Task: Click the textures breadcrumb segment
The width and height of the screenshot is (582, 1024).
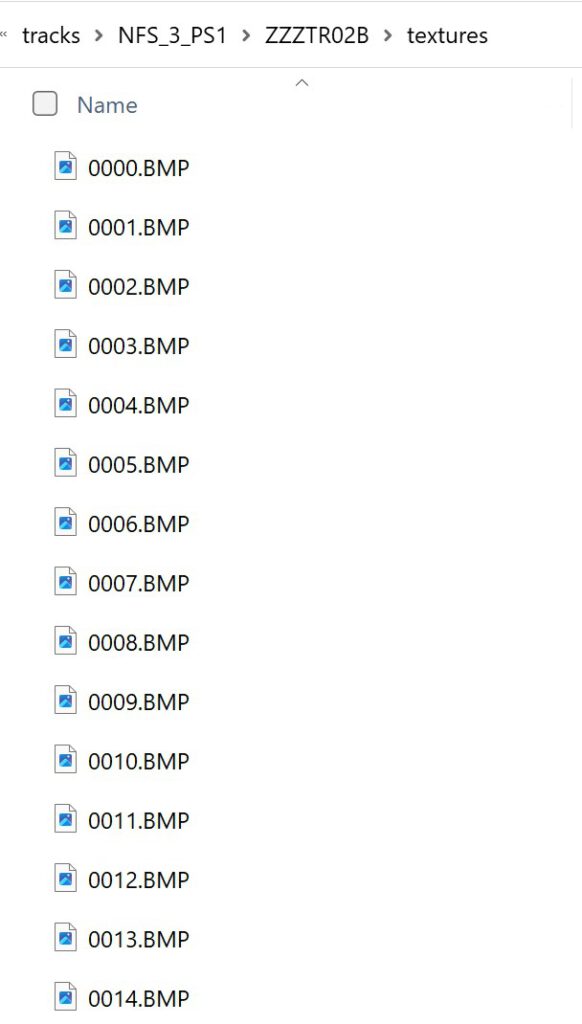Action: pyautogui.click(x=447, y=35)
